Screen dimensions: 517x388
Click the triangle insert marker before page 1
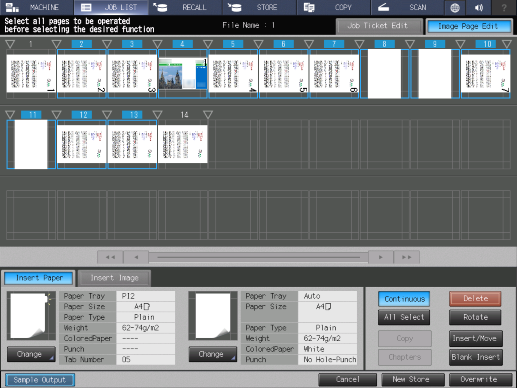pyautogui.click(x=10, y=44)
